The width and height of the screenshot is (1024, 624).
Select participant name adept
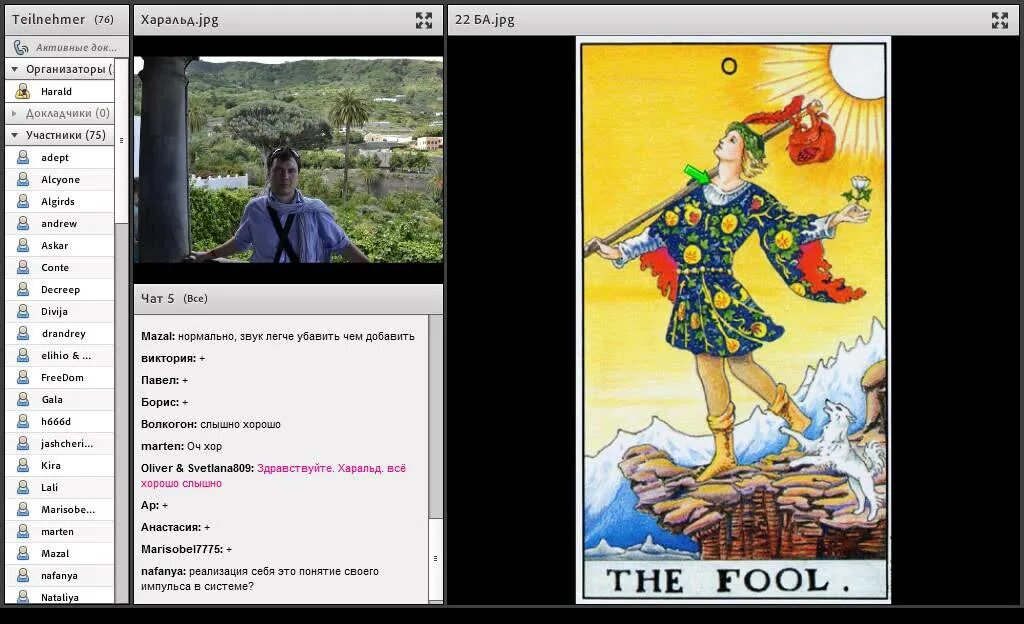[55, 157]
